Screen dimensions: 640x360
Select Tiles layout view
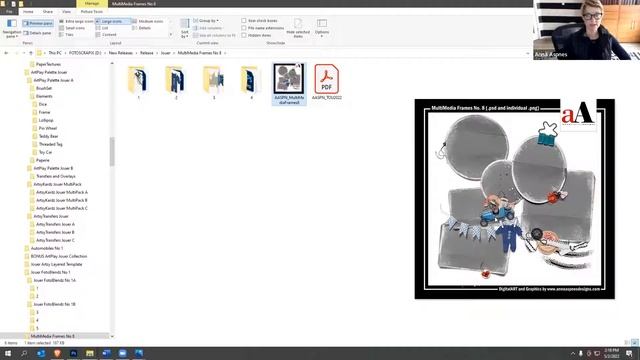coord(67,35)
